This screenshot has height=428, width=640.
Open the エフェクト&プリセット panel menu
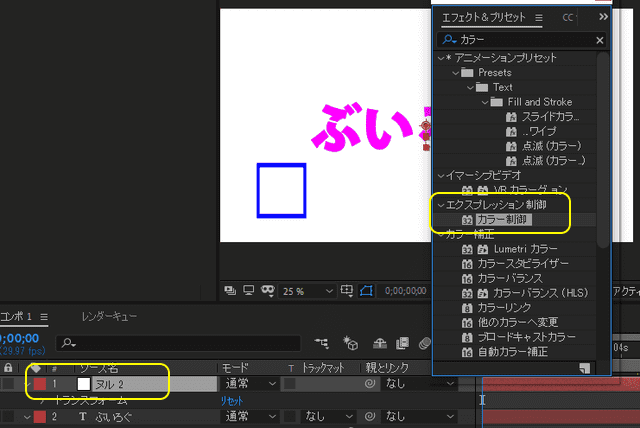[539, 18]
